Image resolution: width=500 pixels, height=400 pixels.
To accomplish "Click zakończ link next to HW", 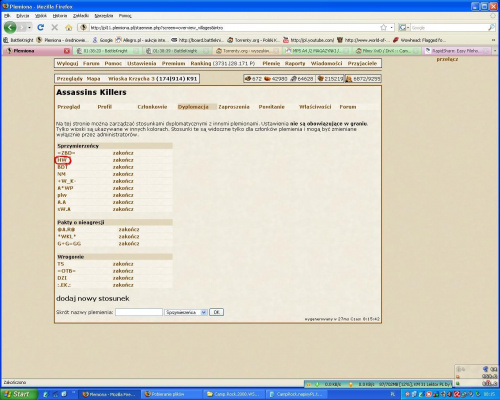I will click(x=123, y=160).
